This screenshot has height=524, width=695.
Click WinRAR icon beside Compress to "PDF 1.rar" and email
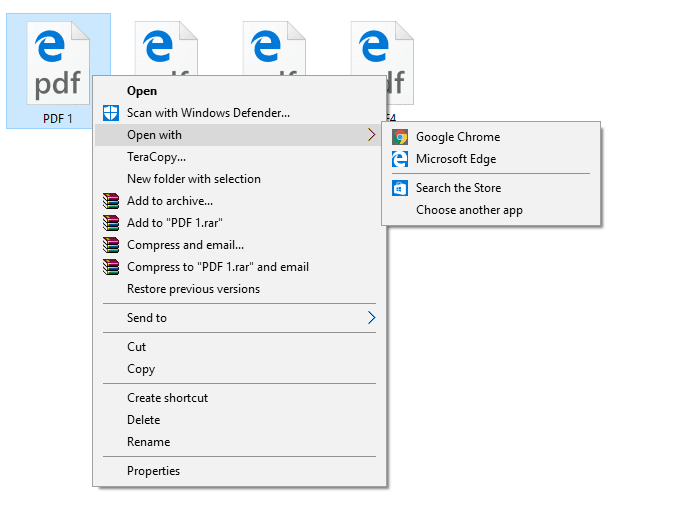(x=111, y=267)
